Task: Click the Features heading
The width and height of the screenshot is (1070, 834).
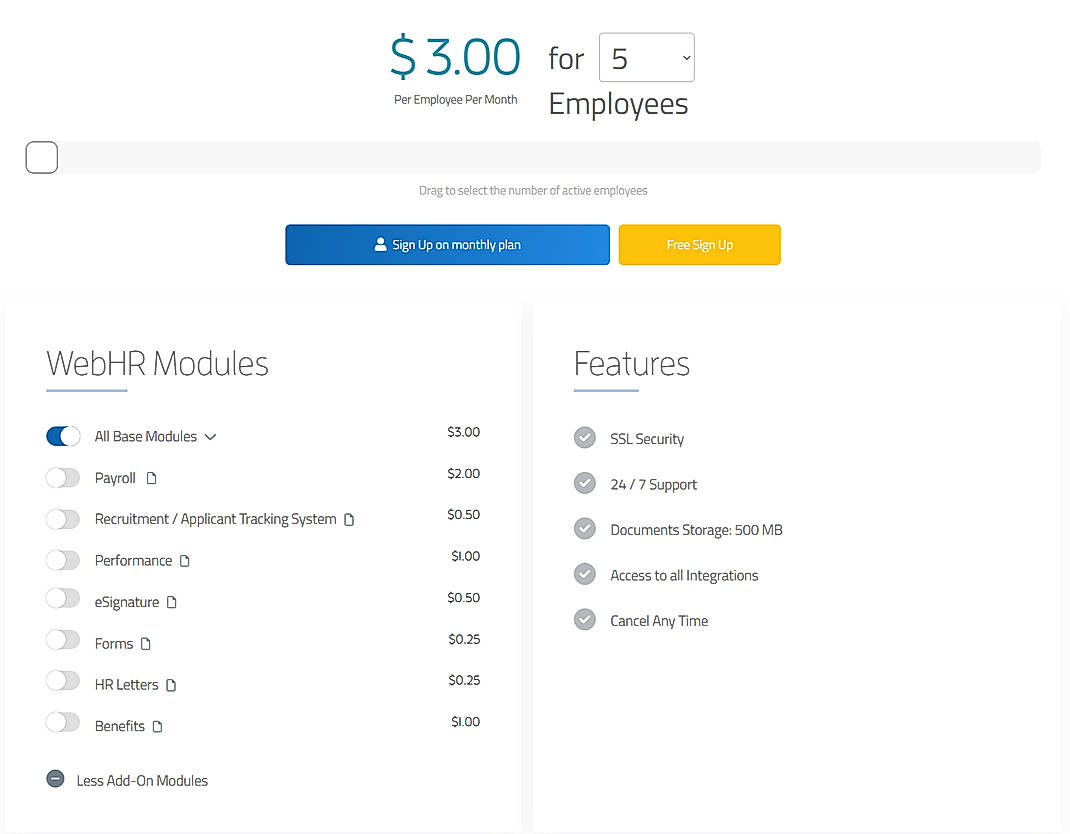Action: [631, 364]
